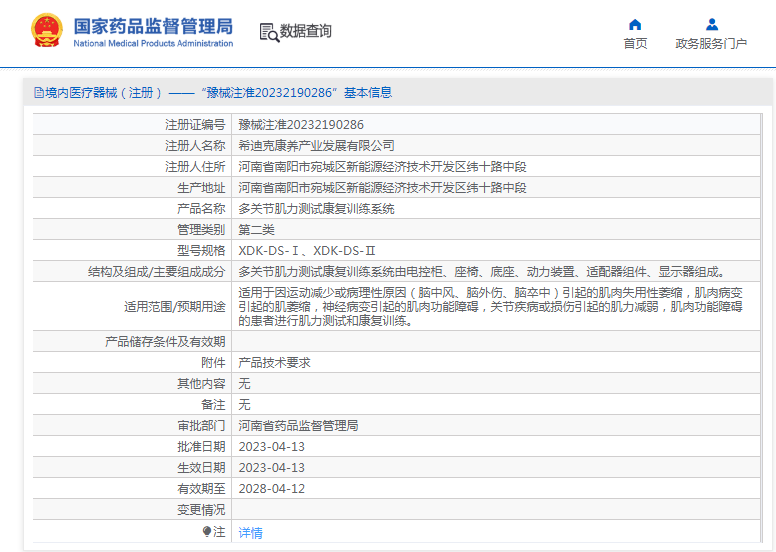
Task: Click the 变更情况 row label
Action: pos(201,510)
